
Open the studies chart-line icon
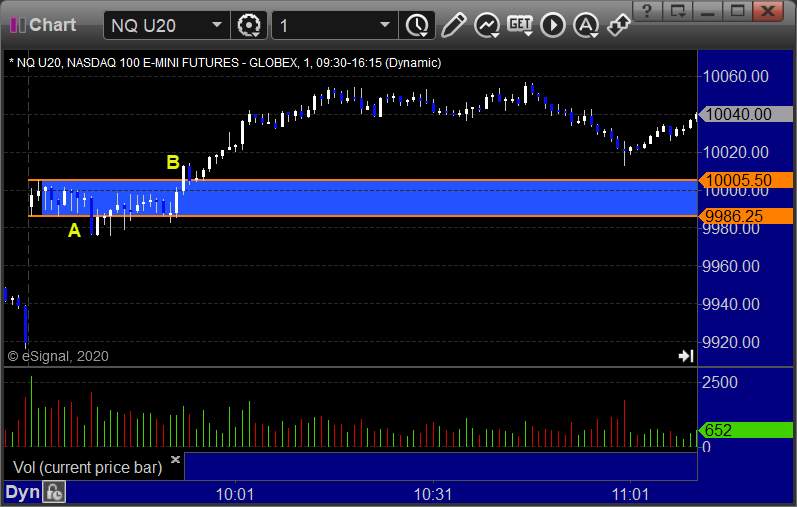(486, 25)
